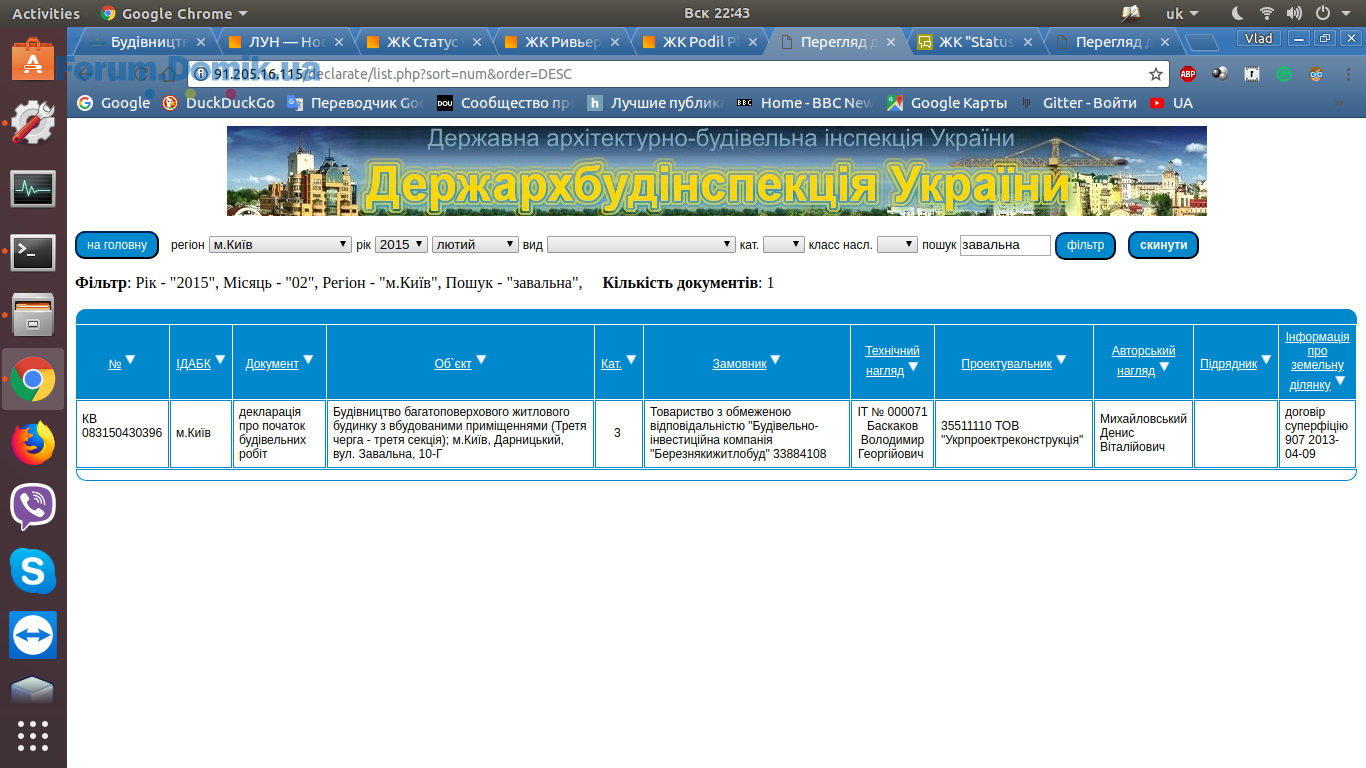The width and height of the screenshot is (1366, 768).
Task: Open the wrench-and-gear settings dock icon
Action: click(x=33, y=124)
